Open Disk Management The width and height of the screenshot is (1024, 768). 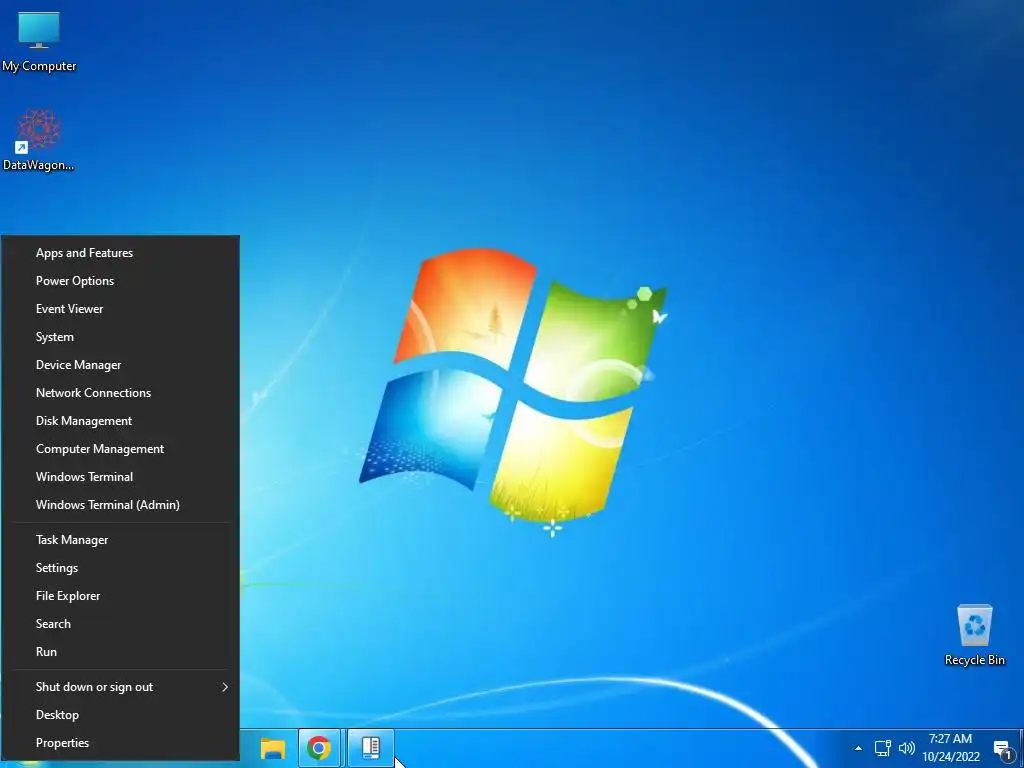pyautogui.click(x=121, y=421)
